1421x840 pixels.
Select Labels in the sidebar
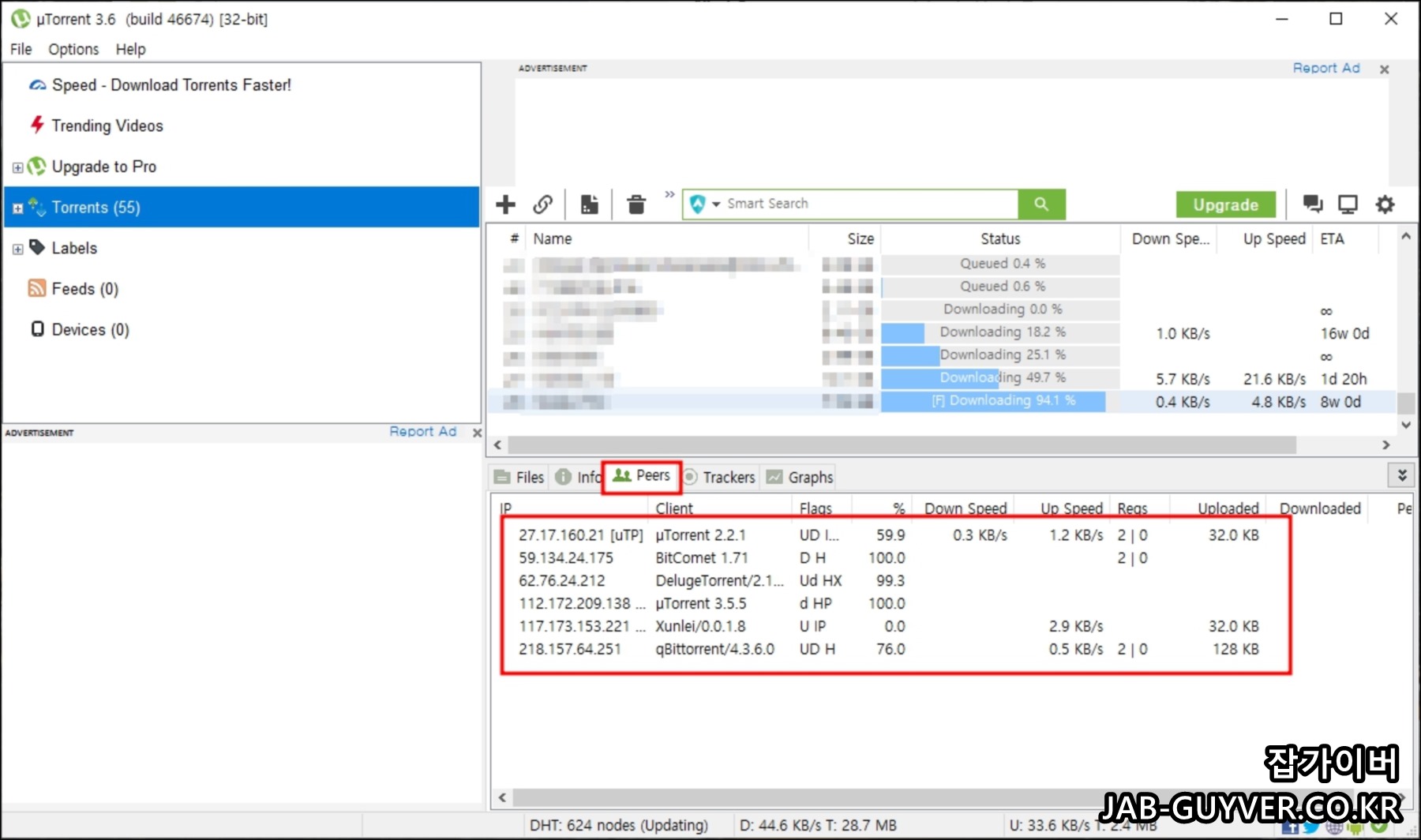click(x=74, y=248)
